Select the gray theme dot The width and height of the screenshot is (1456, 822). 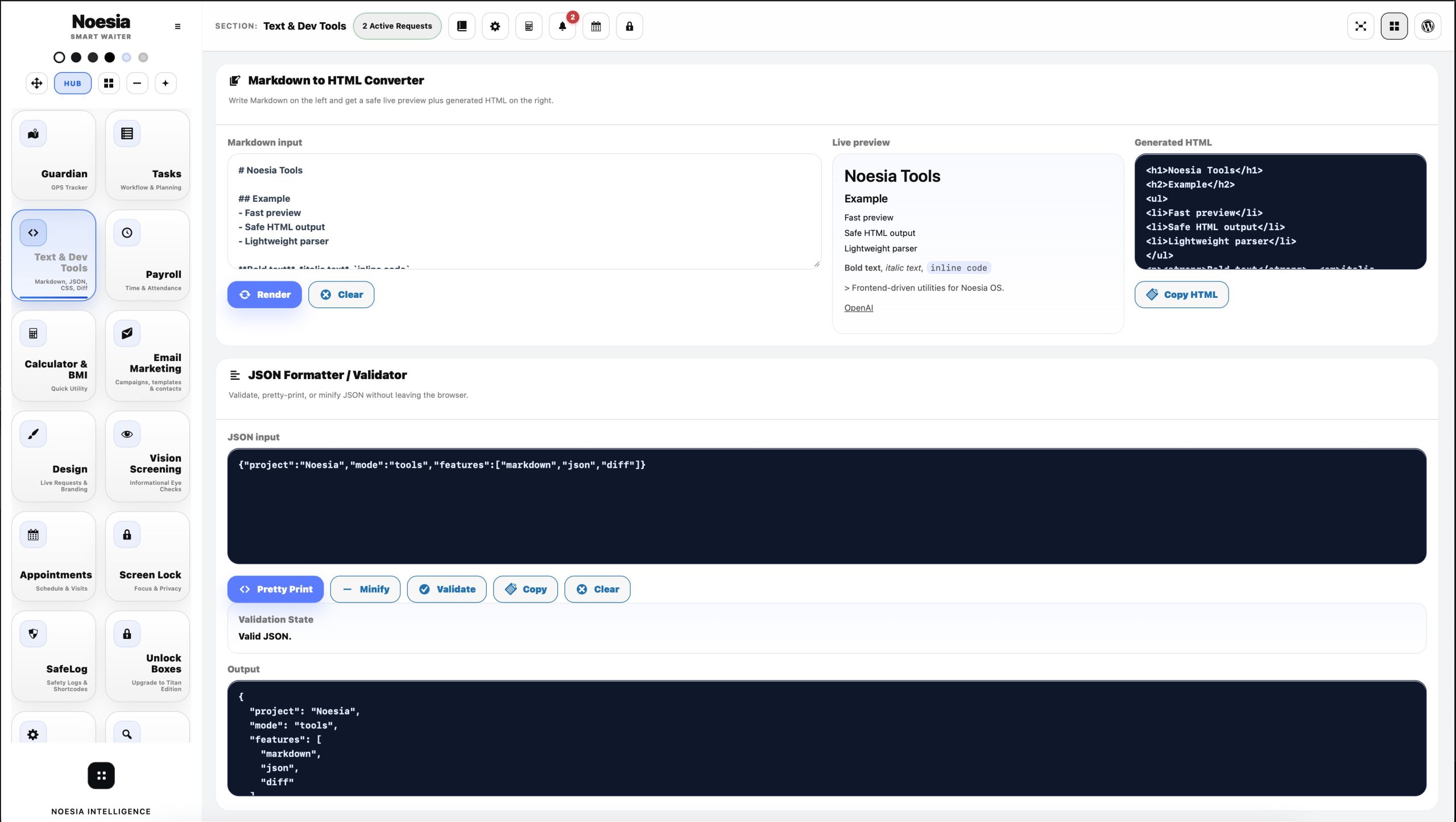pyautogui.click(x=143, y=57)
